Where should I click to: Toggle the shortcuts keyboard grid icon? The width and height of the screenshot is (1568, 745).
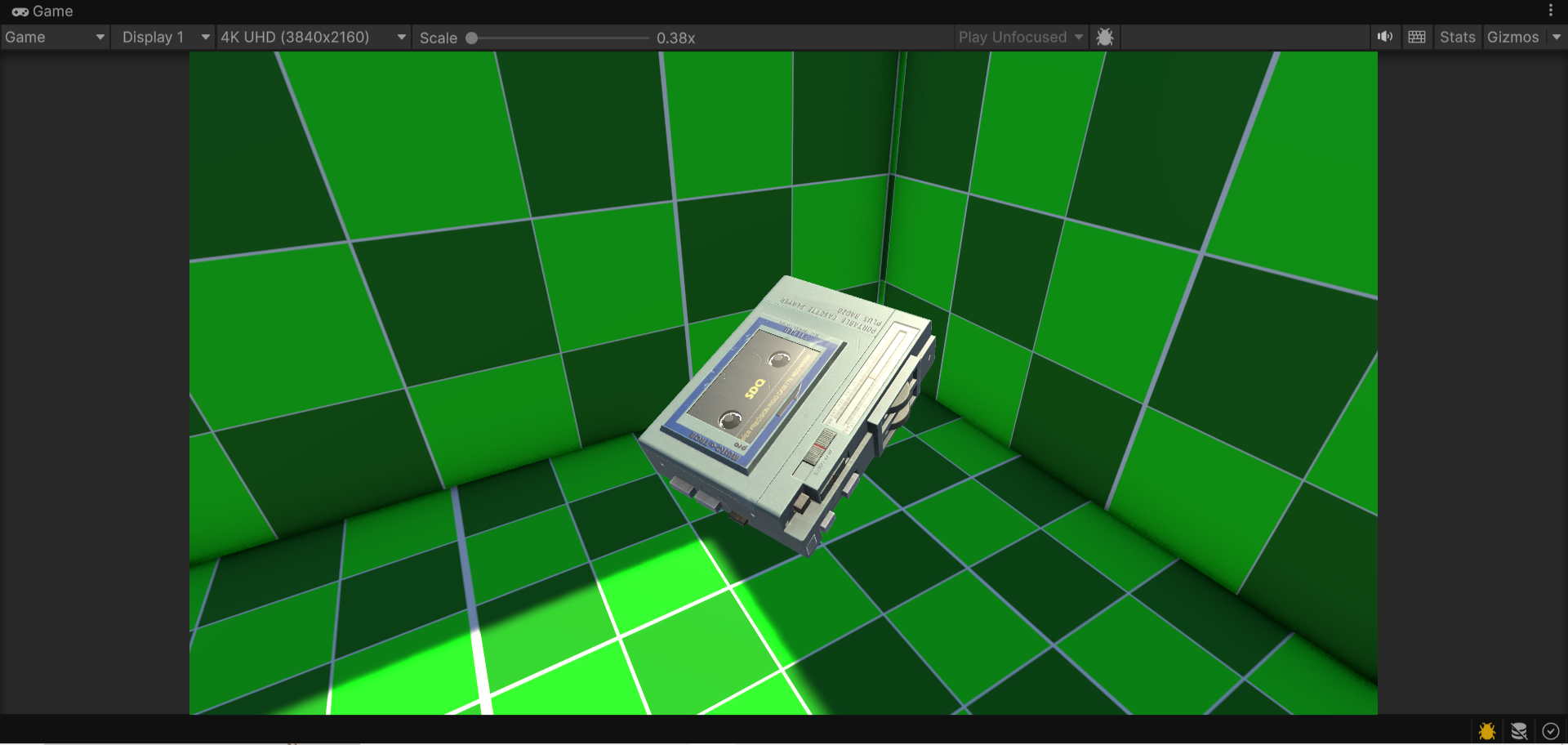(1417, 37)
